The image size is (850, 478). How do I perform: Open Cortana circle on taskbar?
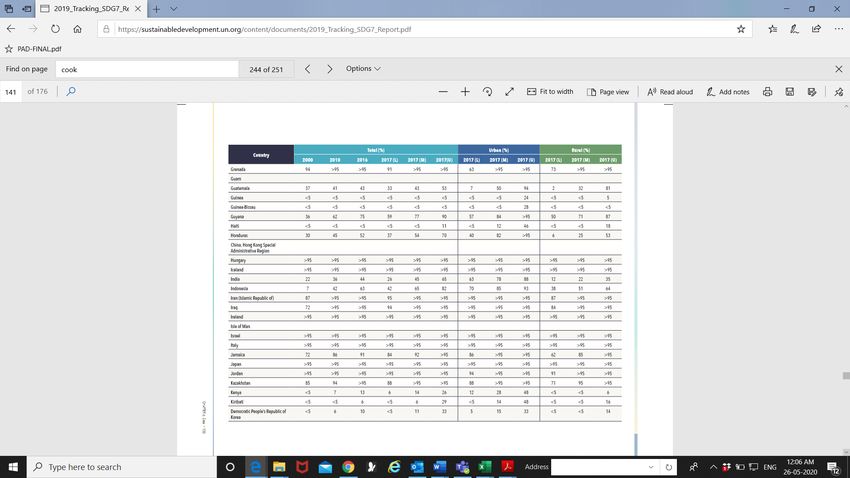[x=230, y=467]
